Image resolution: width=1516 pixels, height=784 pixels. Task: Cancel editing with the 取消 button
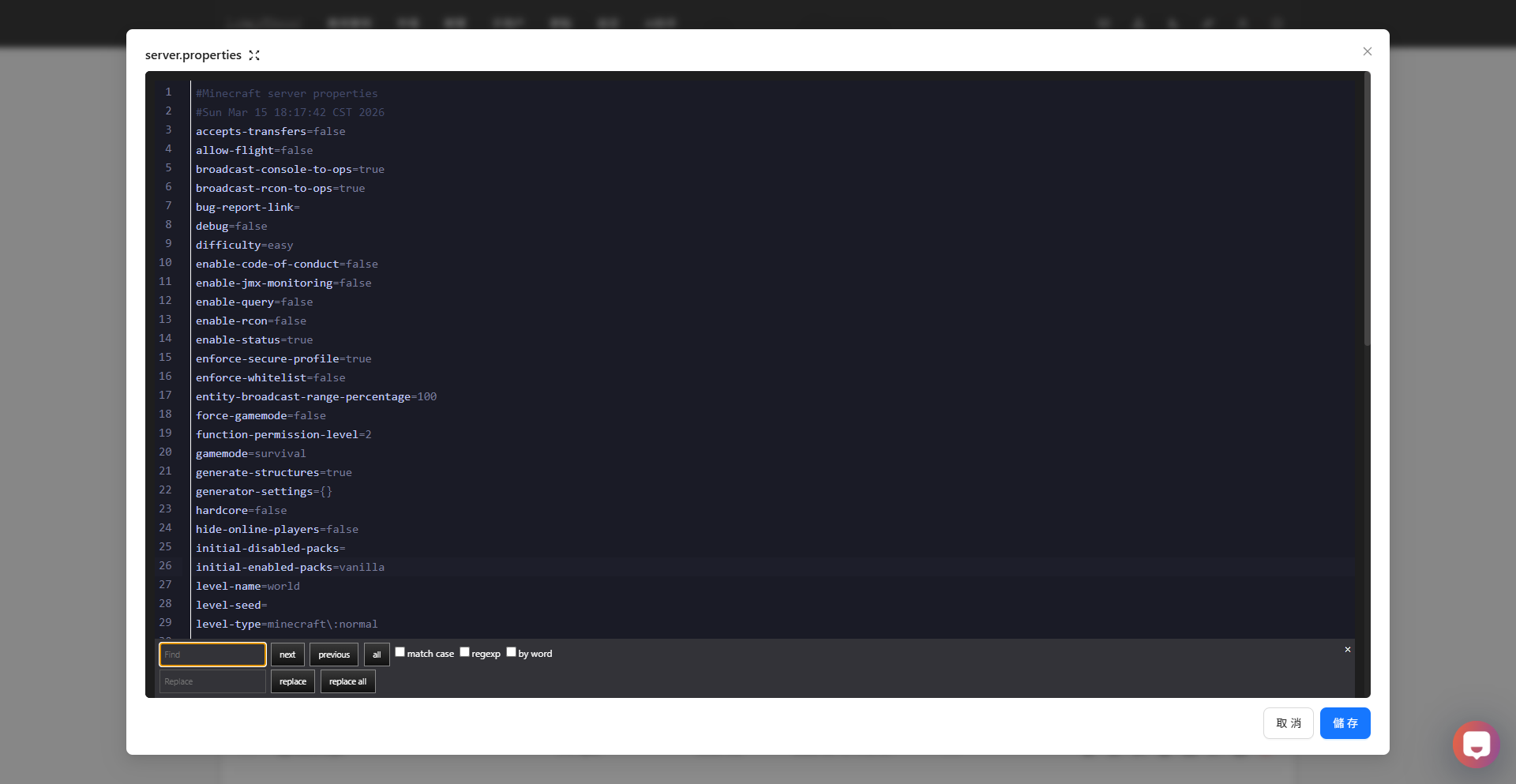coord(1288,723)
